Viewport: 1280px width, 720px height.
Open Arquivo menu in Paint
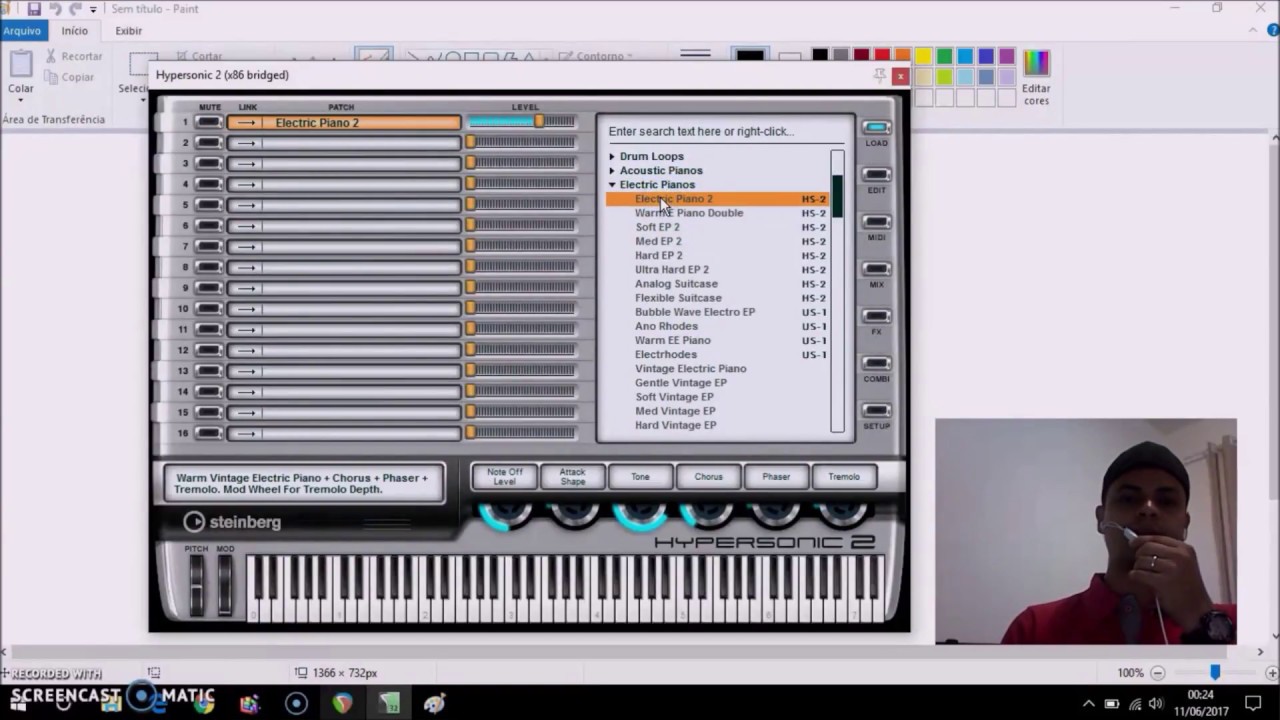(22, 31)
